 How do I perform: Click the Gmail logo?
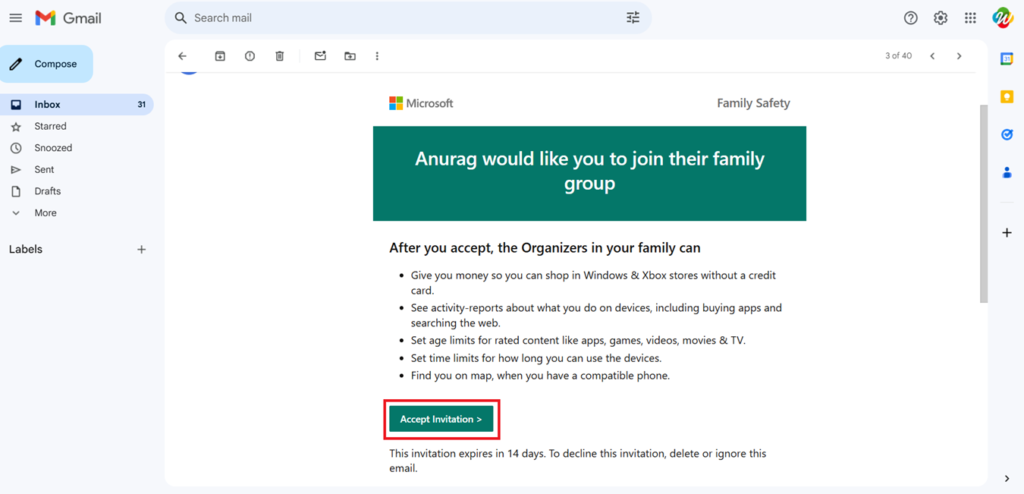pyautogui.click(x=69, y=18)
